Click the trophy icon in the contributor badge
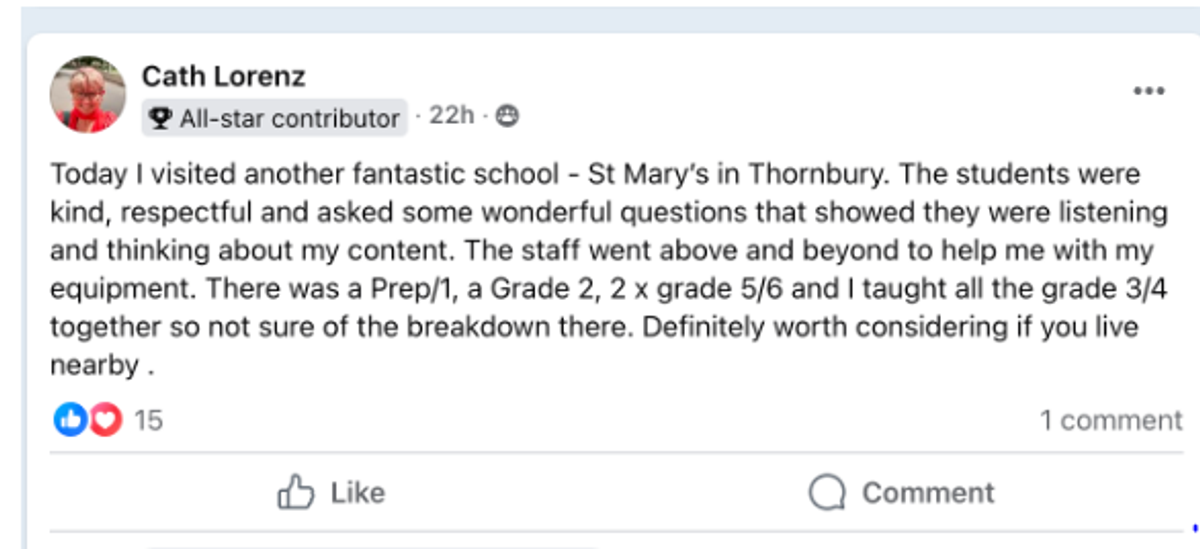The image size is (1200, 549). tap(160, 118)
